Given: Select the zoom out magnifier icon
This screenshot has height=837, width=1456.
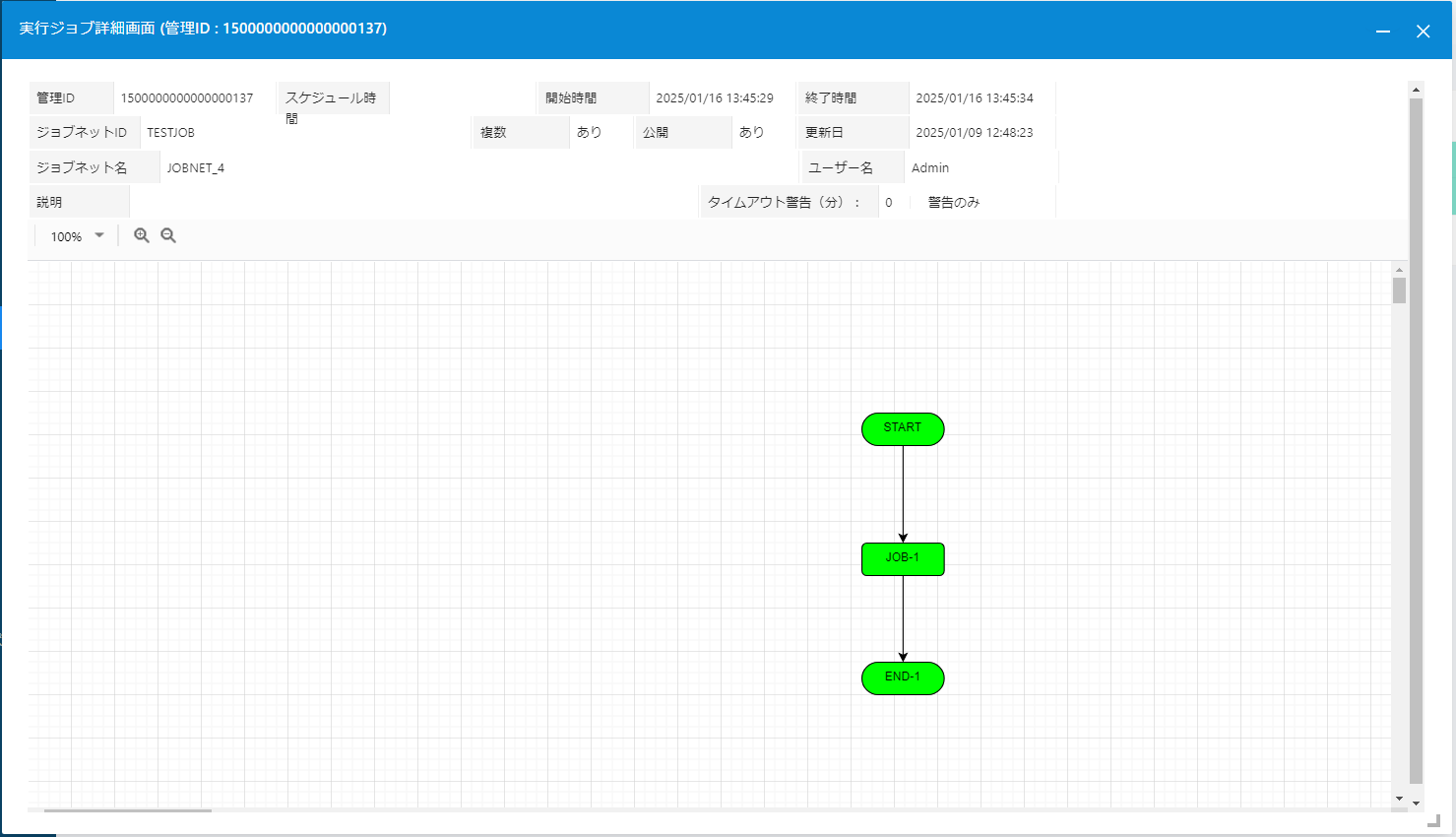Looking at the screenshot, I should click(168, 235).
